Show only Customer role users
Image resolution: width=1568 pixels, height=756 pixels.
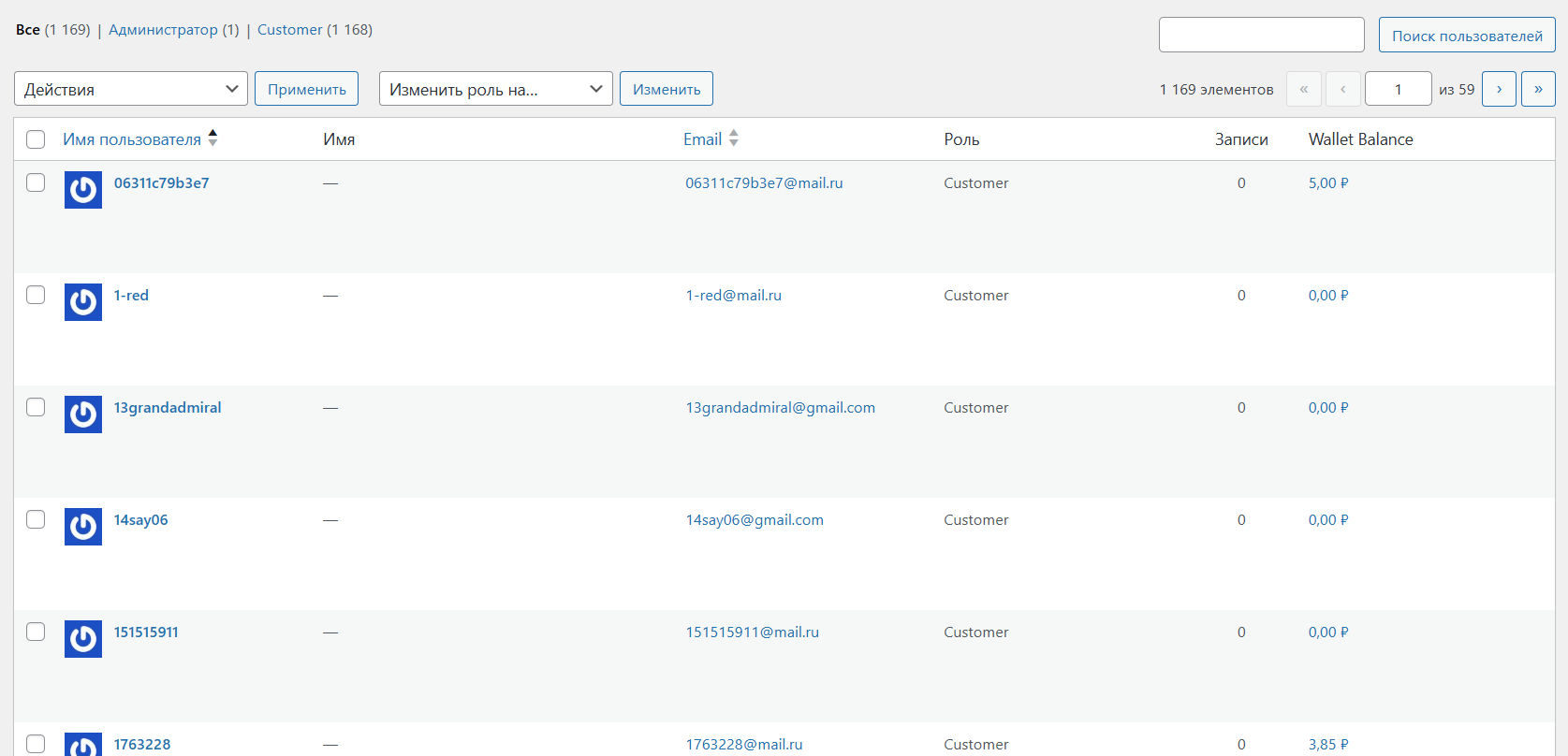pyautogui.click(x=289, y=30)
